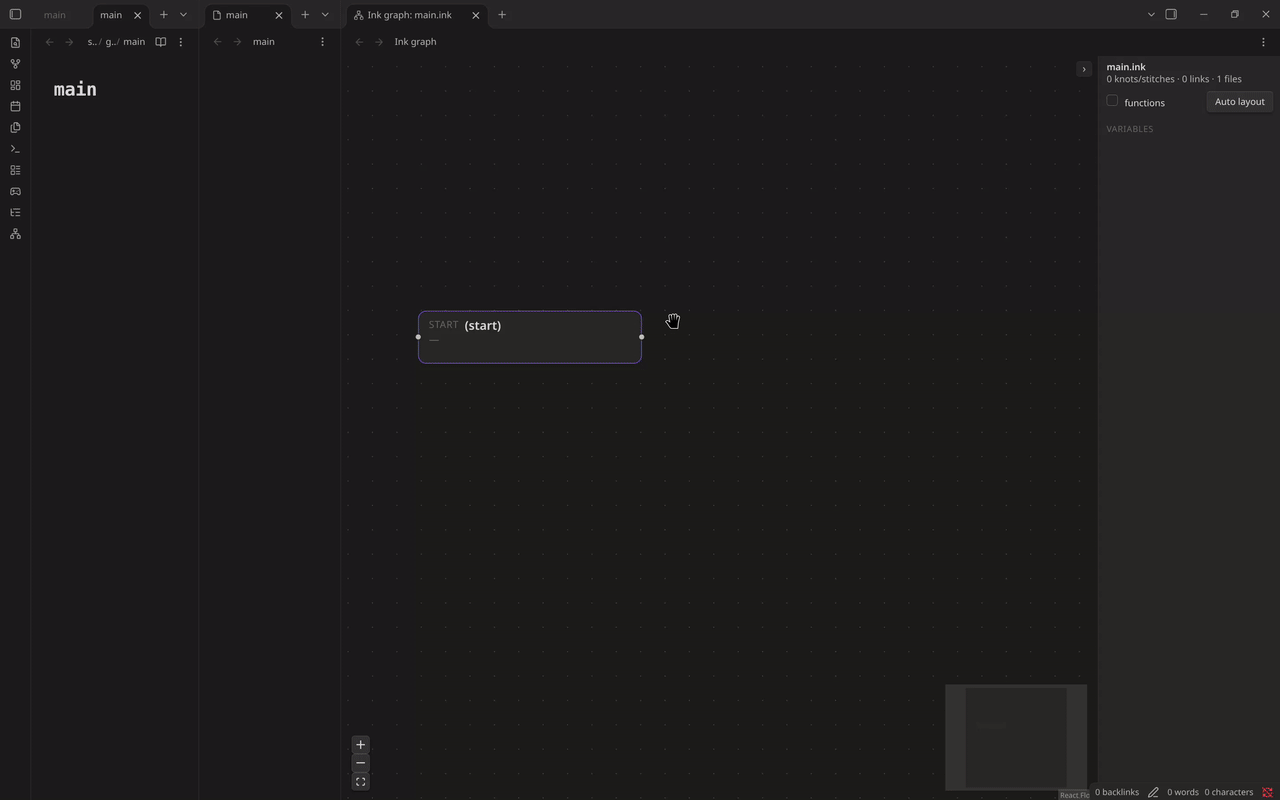1280x800 pixels.
Task: Click the insert template ribbon icon
Action: tap(15, 128)
